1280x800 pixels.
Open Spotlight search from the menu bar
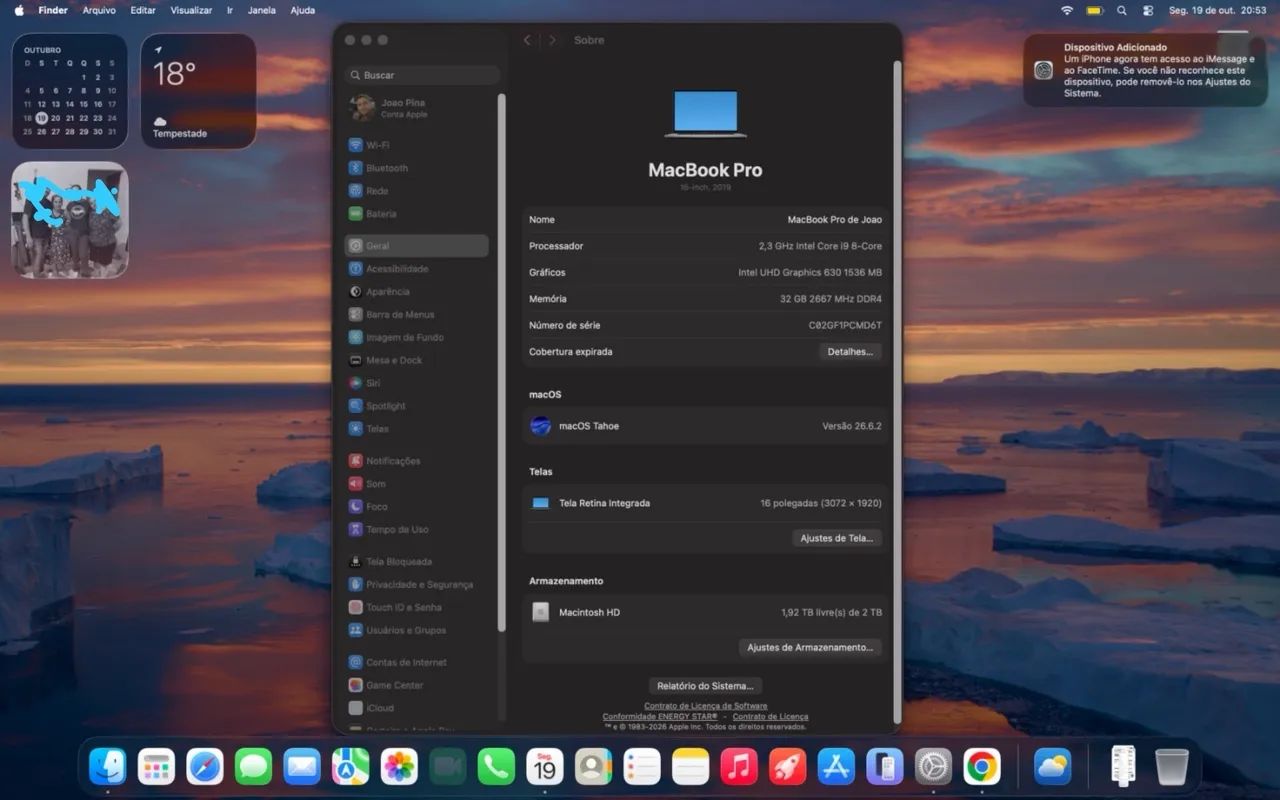point(1121,10)
